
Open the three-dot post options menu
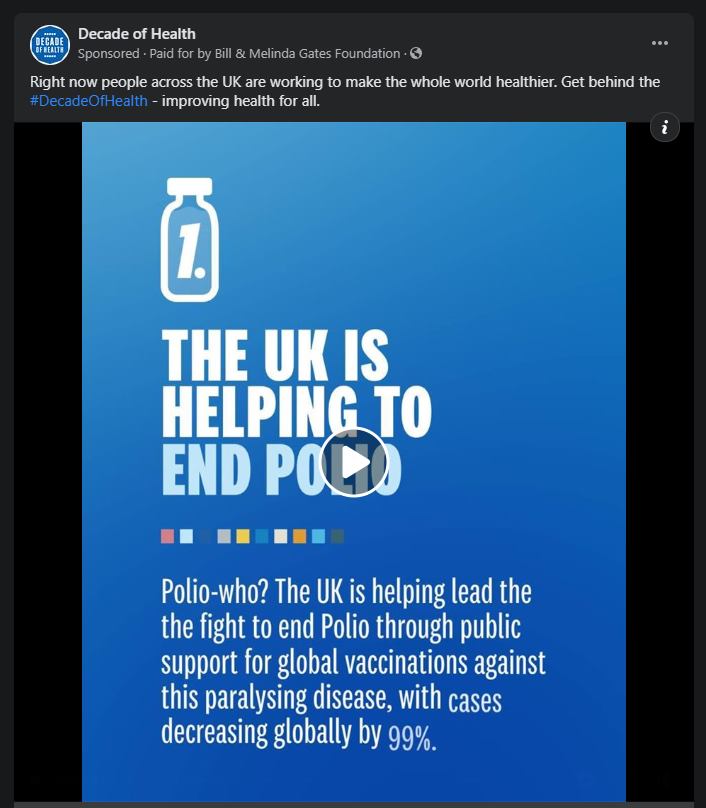tap(660, 43)
